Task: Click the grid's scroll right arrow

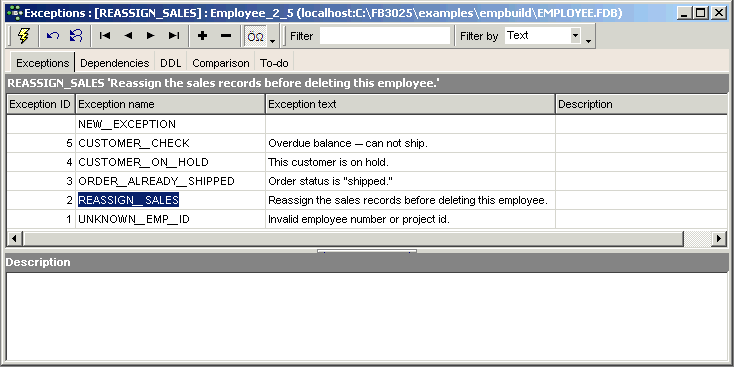Action: click(x=719, y=239)
